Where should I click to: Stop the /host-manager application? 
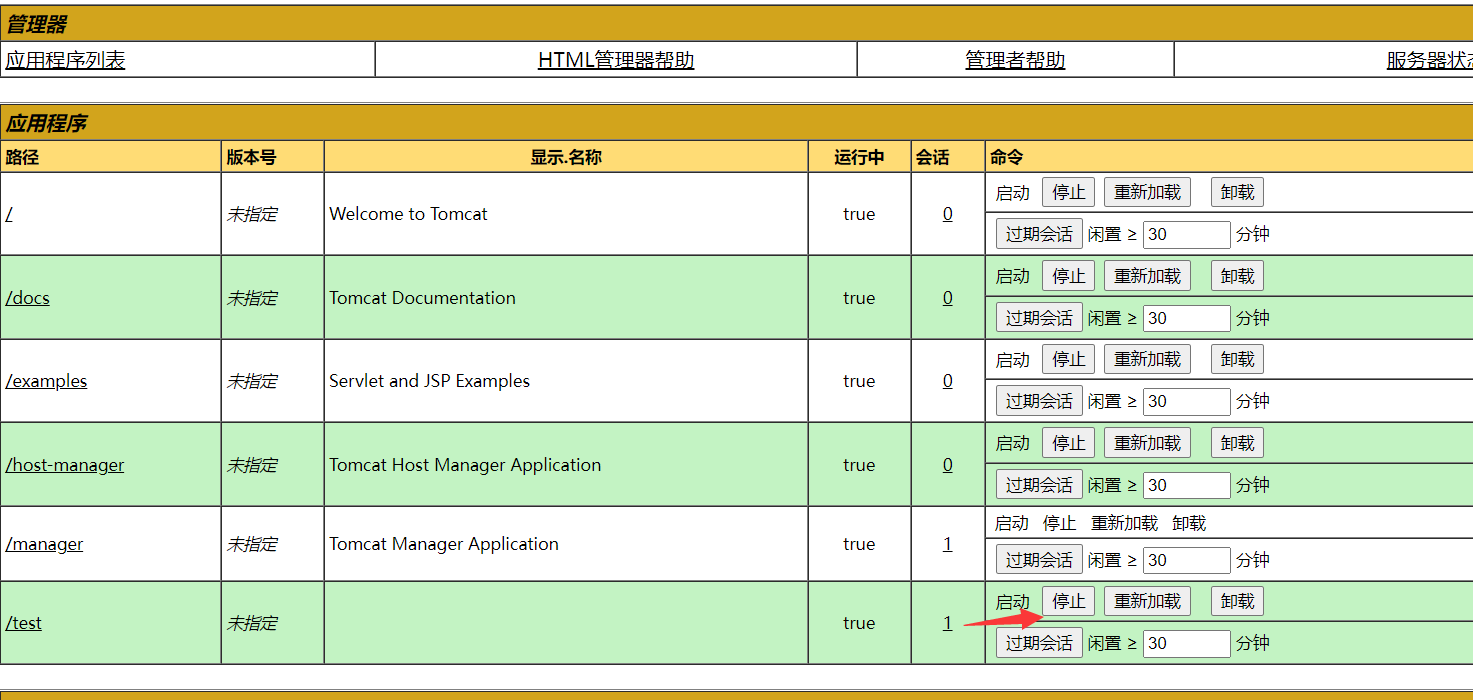tap(1069, 443)
